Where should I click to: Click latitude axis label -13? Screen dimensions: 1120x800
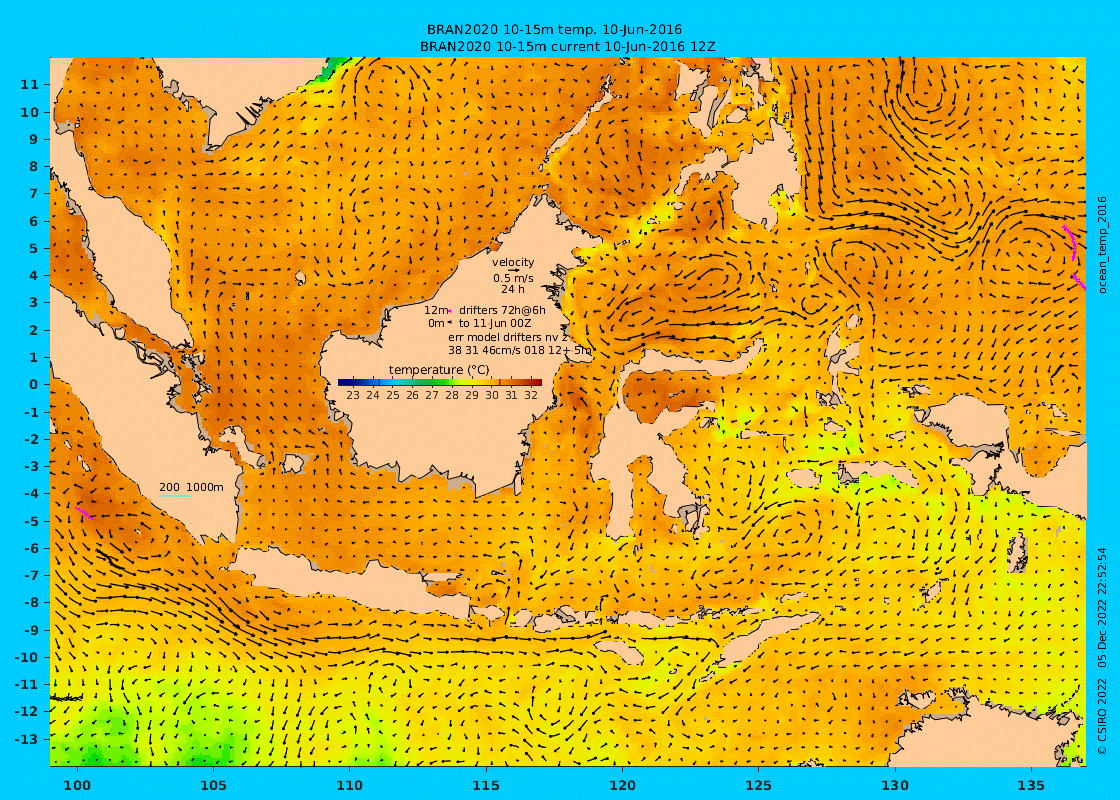point(27,739)
